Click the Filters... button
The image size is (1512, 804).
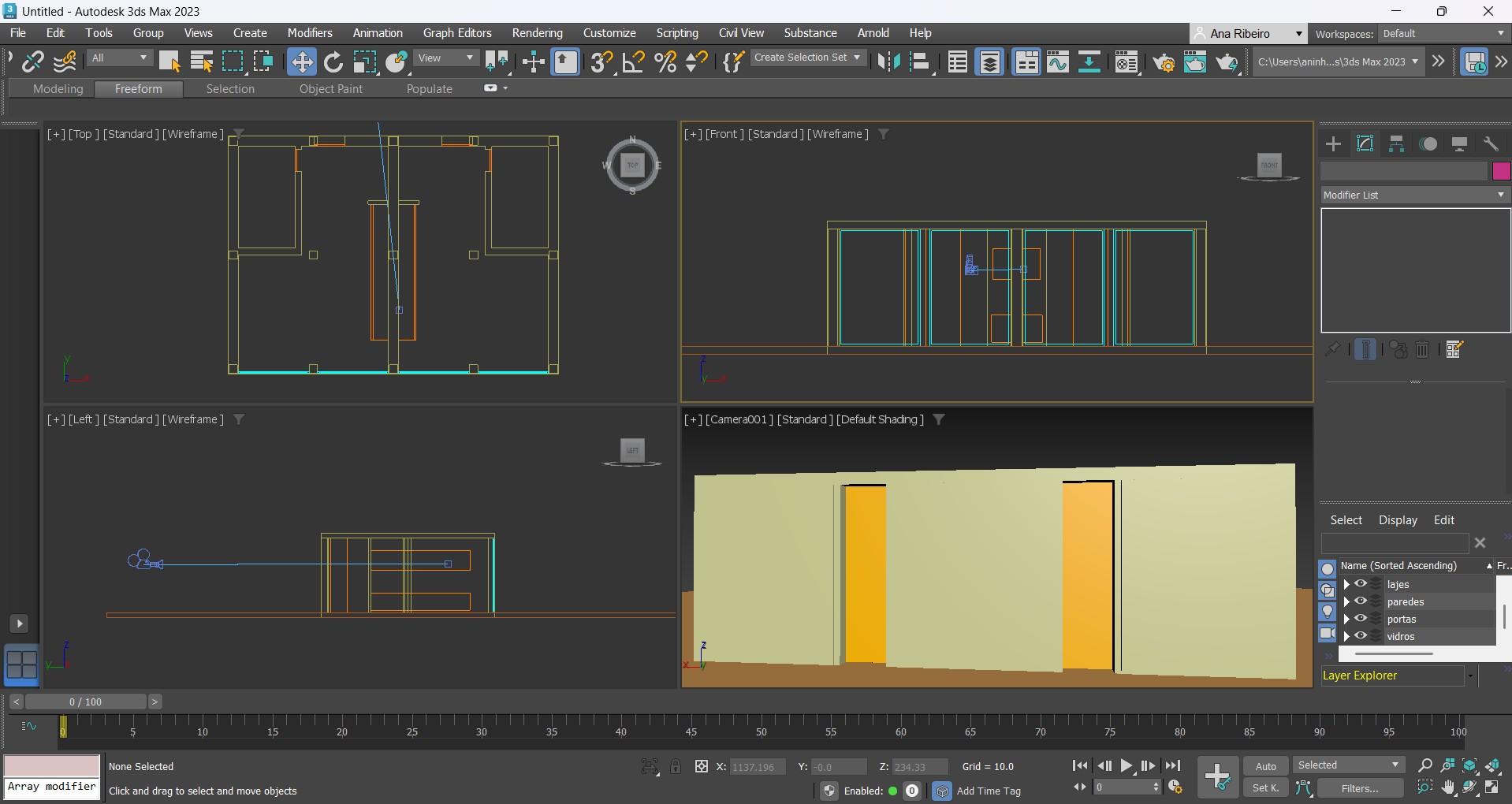pyautogui.click(x=1360, y=788)
